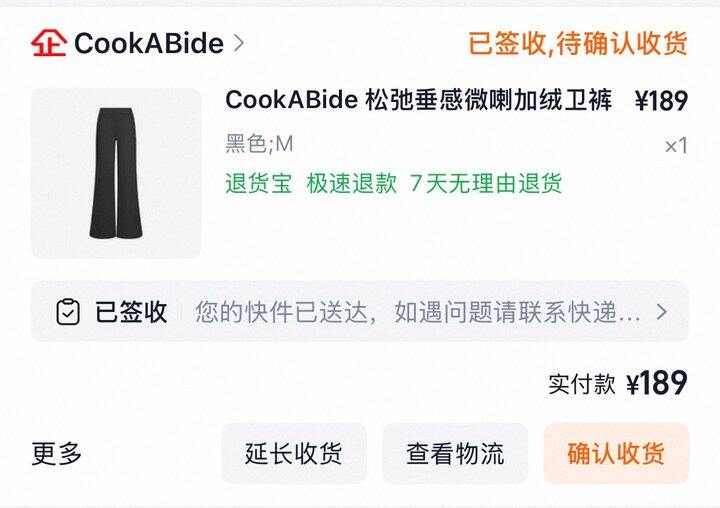This screenshot has width=720, height=508.
Task: Tap the ×1 quantity label
Action: pos(676,146)
